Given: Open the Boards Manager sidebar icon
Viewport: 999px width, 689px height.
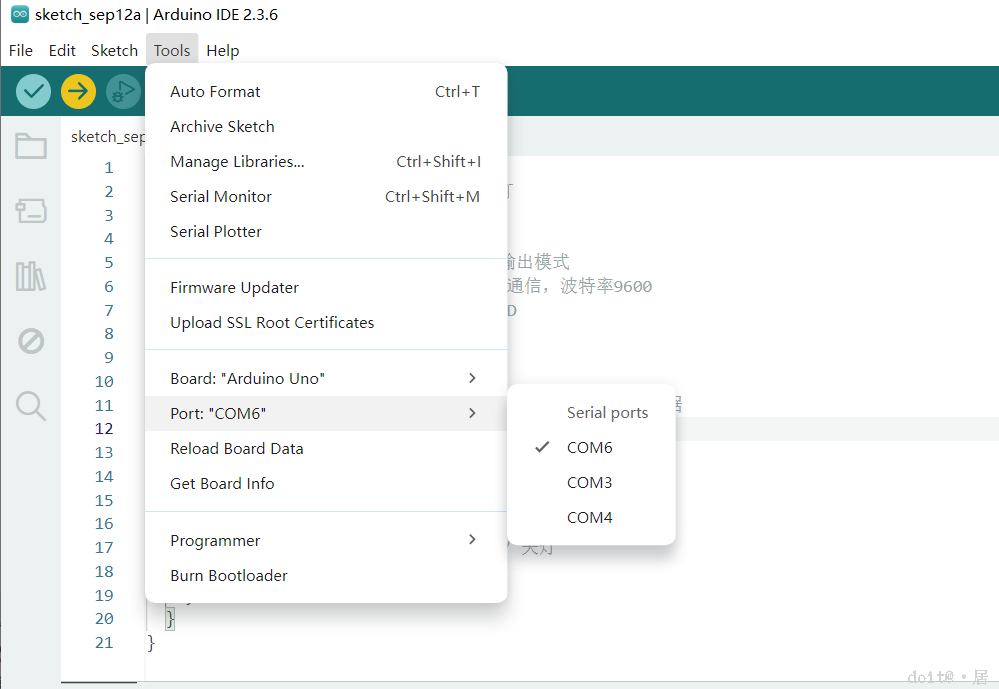Looking at the screenshot, I should pyautogui.click(x=31, y=210).
